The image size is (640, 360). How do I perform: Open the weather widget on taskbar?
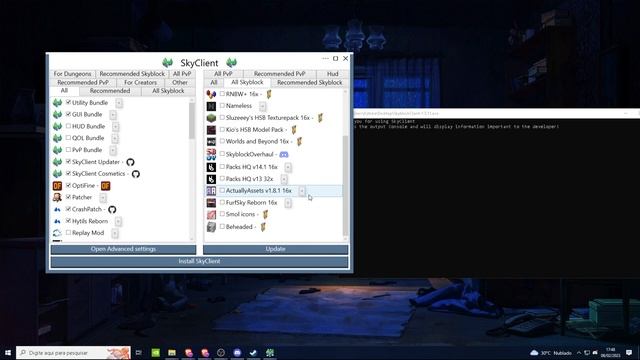pos(551,353)
